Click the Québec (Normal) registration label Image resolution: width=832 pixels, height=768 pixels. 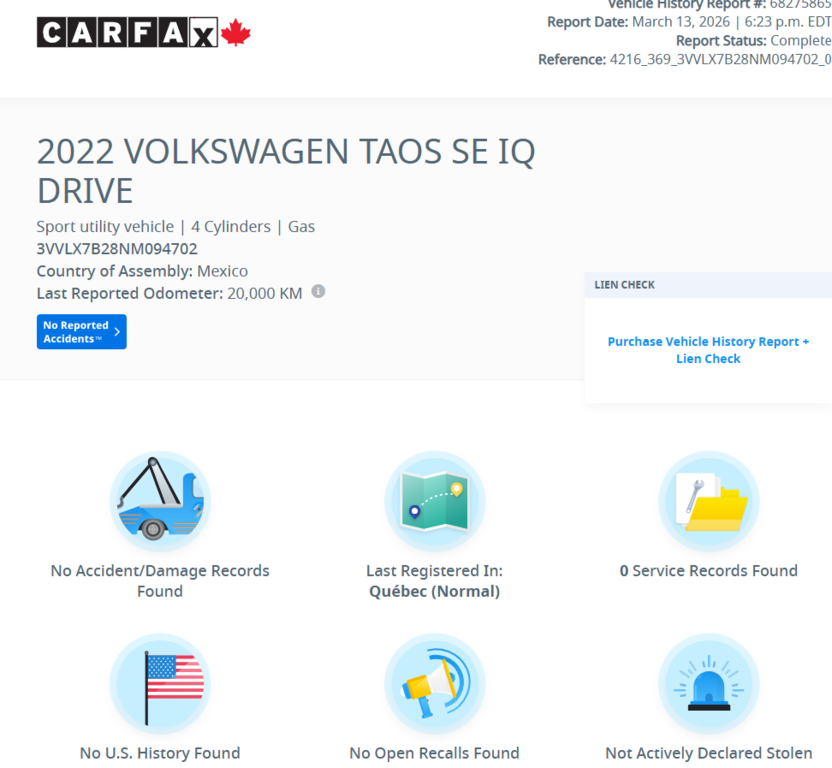point(434,591)
